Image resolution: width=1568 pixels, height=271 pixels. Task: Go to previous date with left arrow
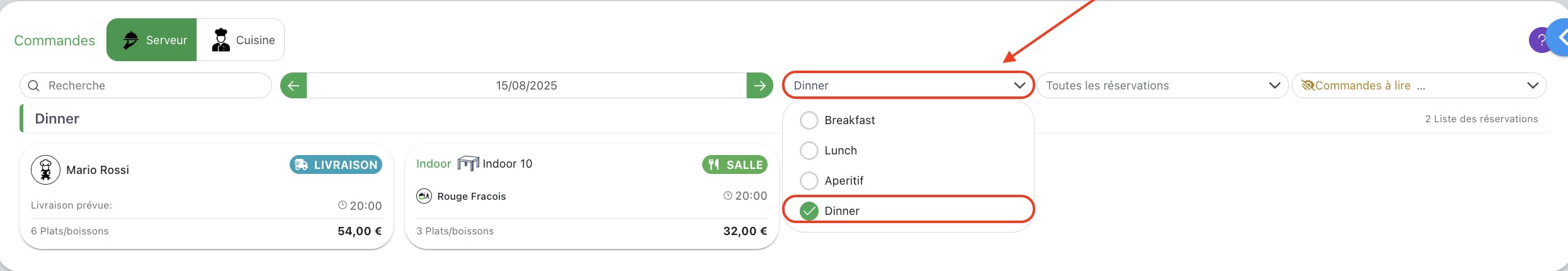click(293, 86)
